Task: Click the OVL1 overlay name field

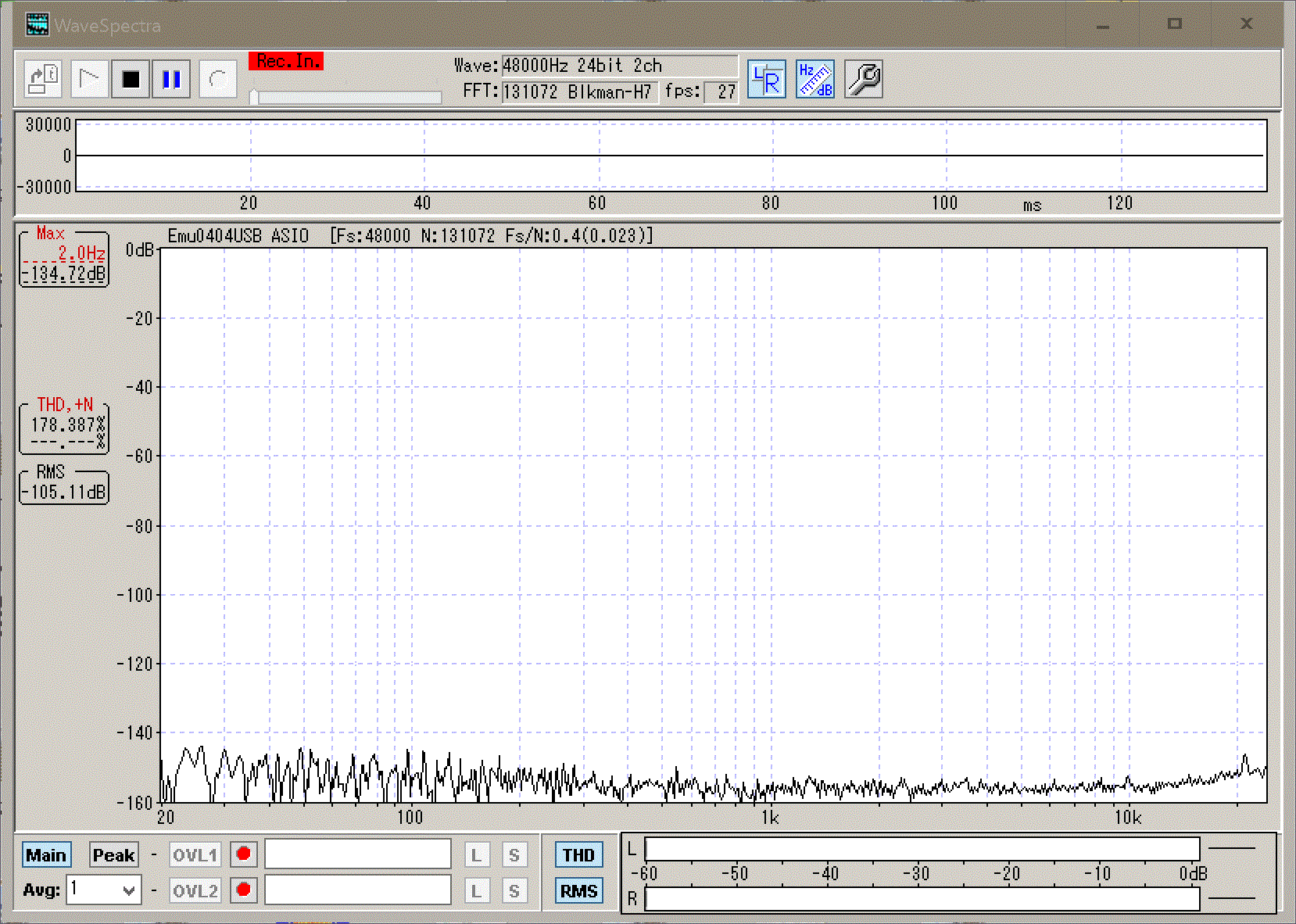Action: click(x=358, y=854)
